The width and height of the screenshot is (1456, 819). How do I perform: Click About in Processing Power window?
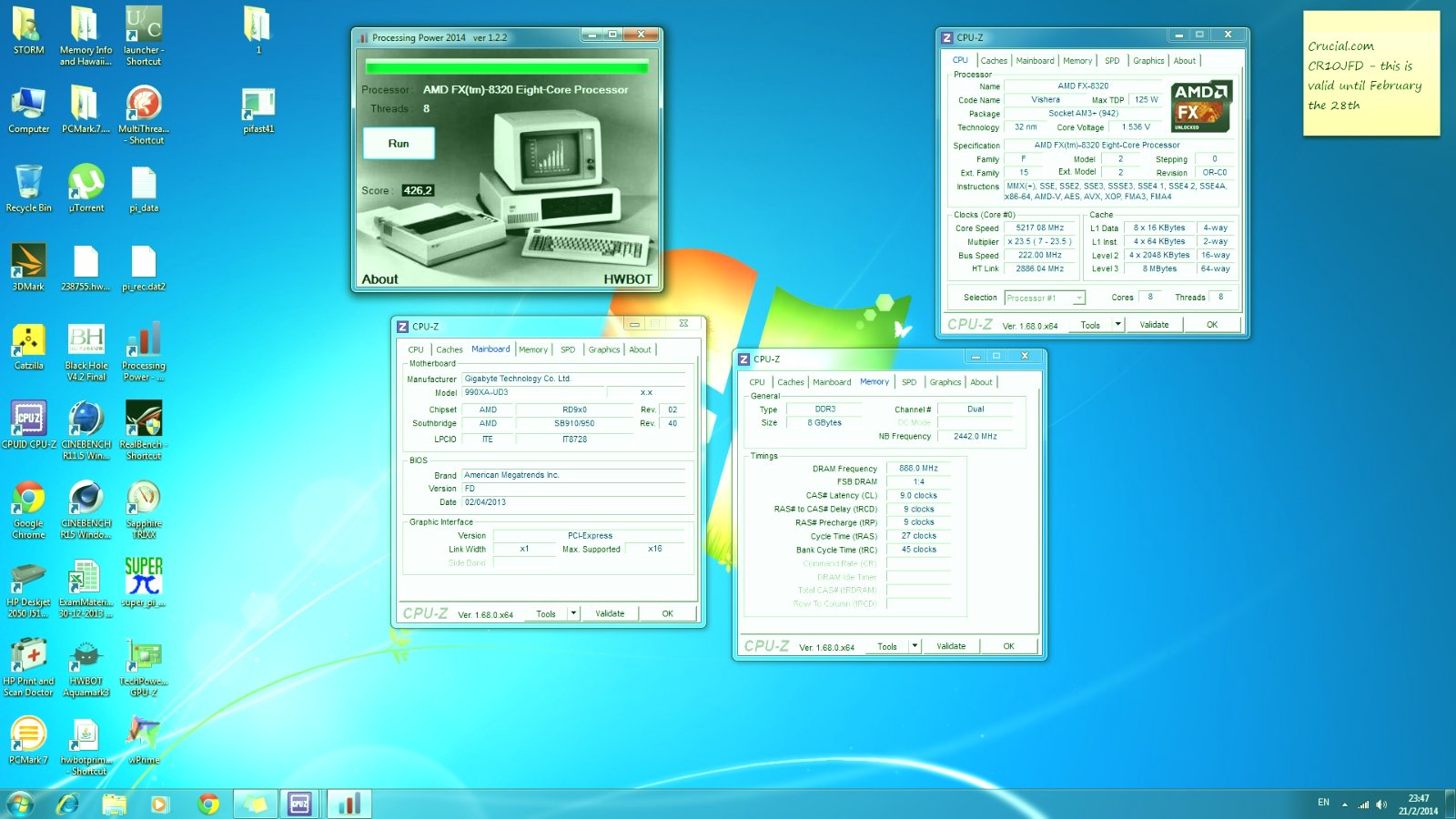pyautogui.click(x=379, y=279)
